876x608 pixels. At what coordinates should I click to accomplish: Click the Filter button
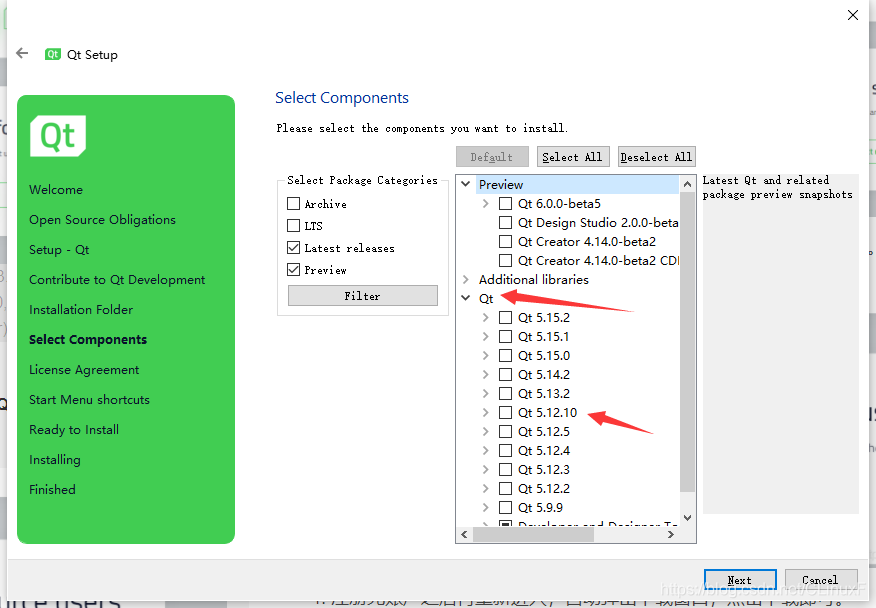(363, 296)
